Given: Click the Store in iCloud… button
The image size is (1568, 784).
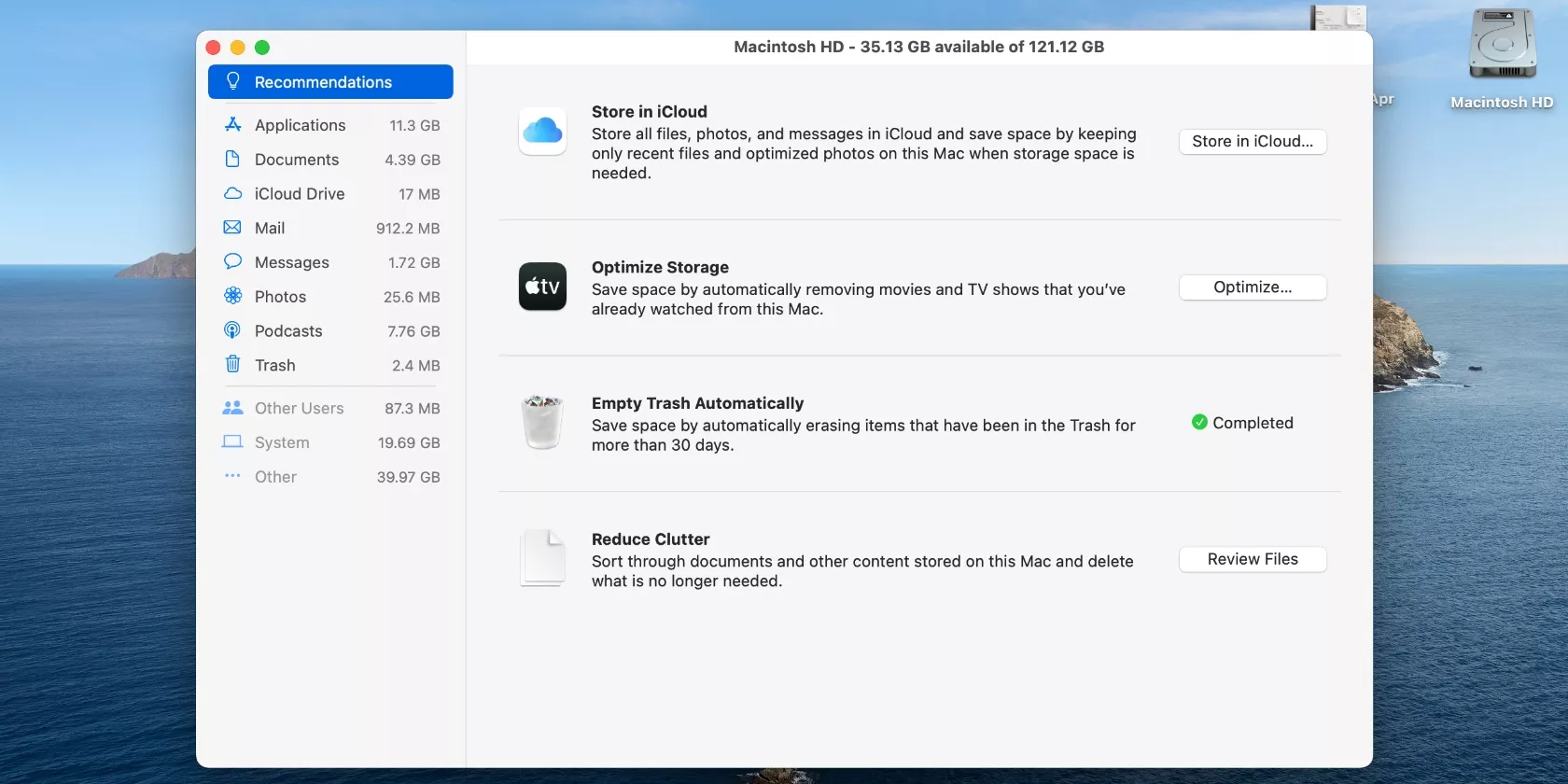Looking at the screenshot, I should point(1252,142).
